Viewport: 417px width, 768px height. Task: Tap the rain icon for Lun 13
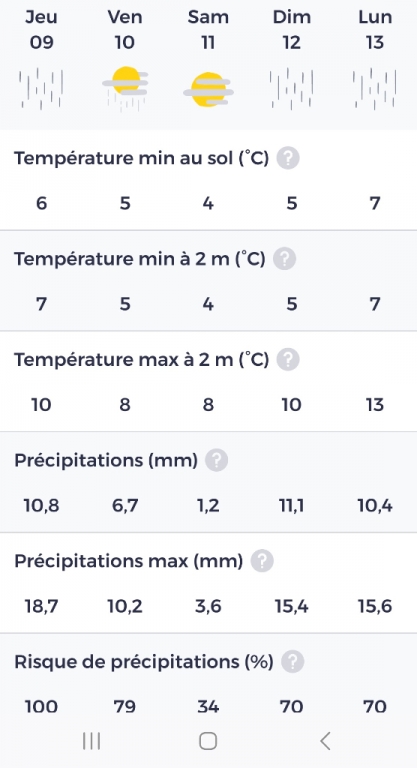375,89
